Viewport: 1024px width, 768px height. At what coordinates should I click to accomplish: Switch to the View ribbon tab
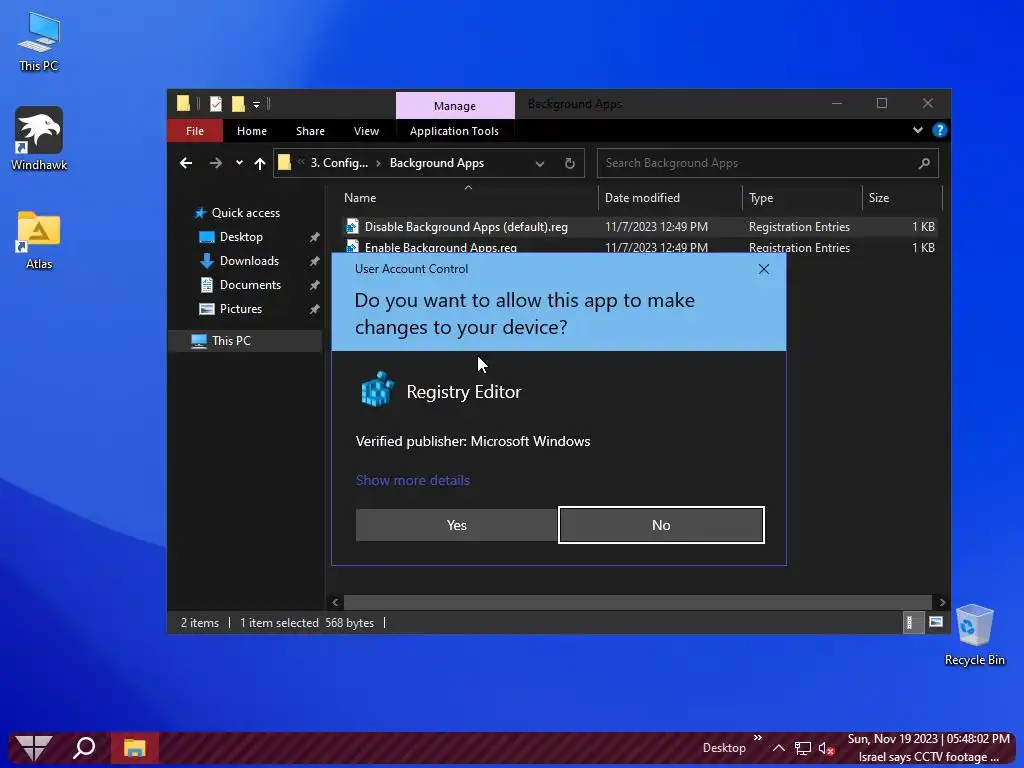coord(366,131)
